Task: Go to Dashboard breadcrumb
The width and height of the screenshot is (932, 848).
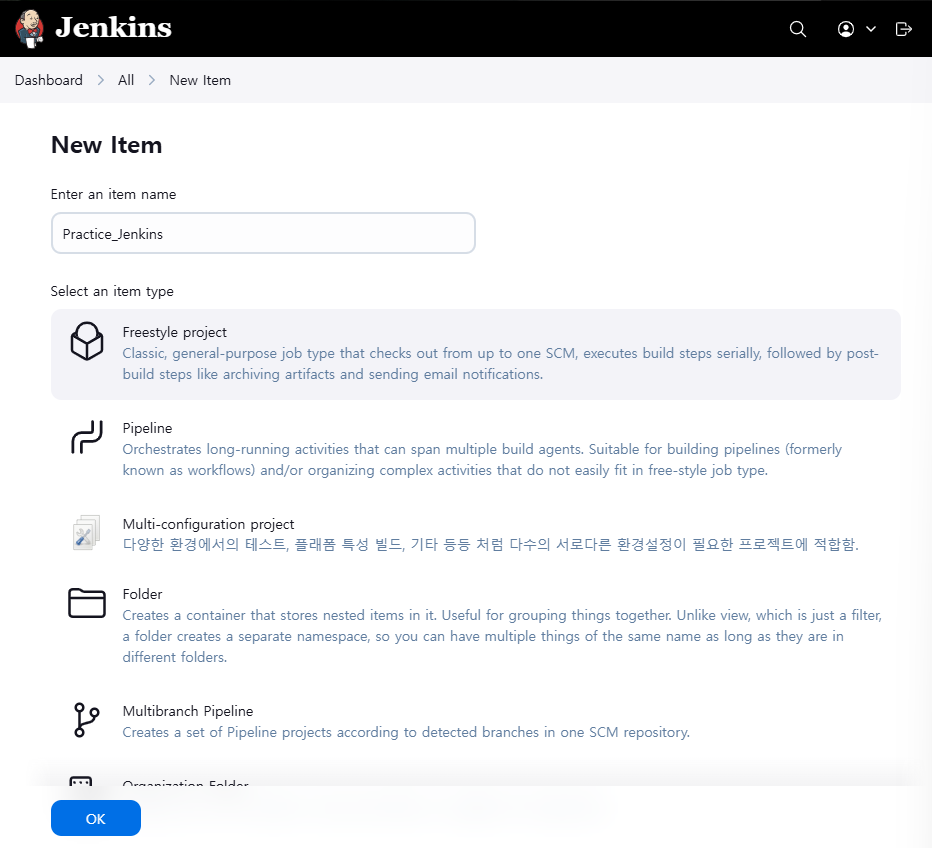Action: (49, 80)
